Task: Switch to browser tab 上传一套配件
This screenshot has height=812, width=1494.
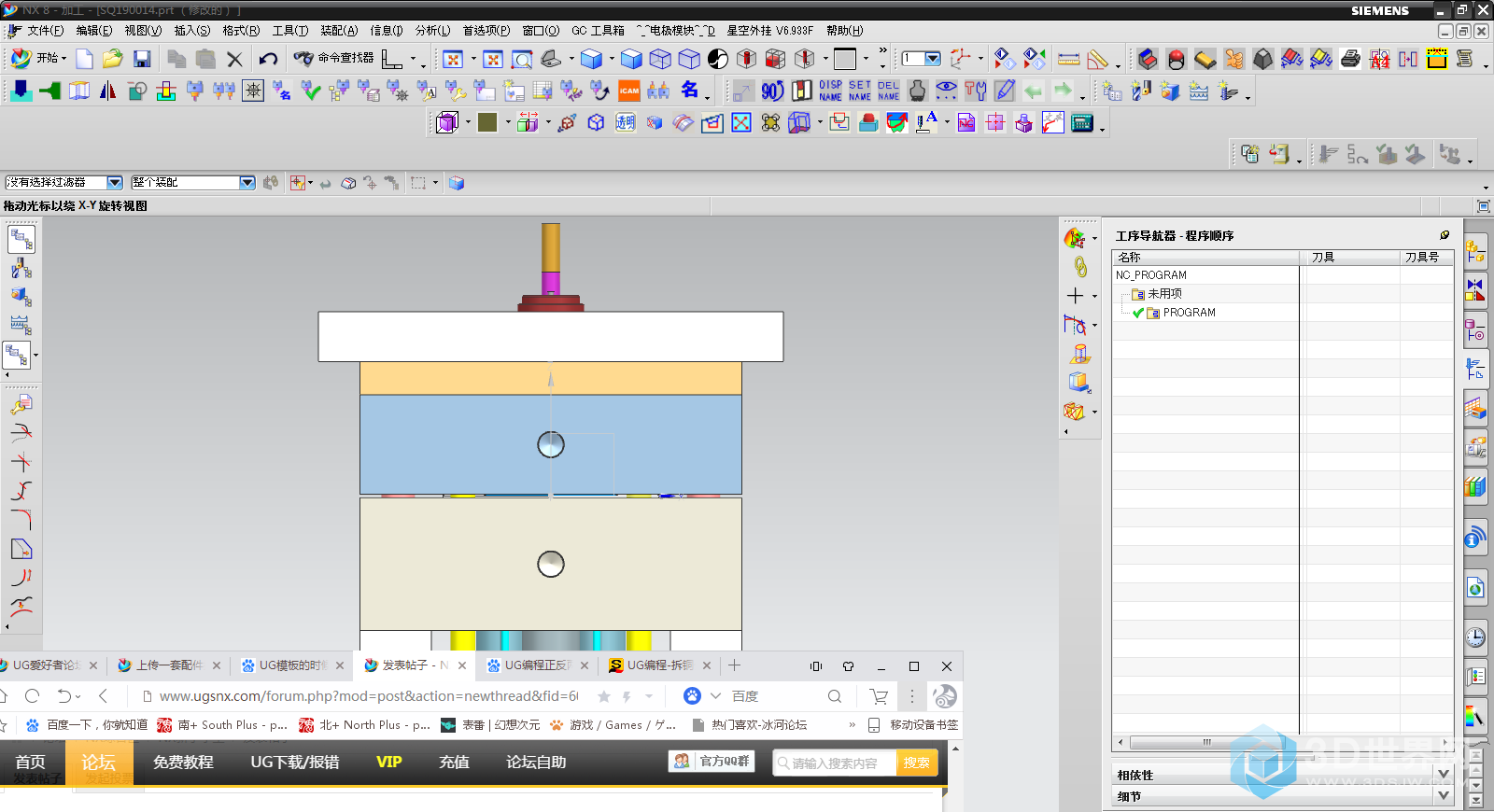Action: tap(169, 665)
